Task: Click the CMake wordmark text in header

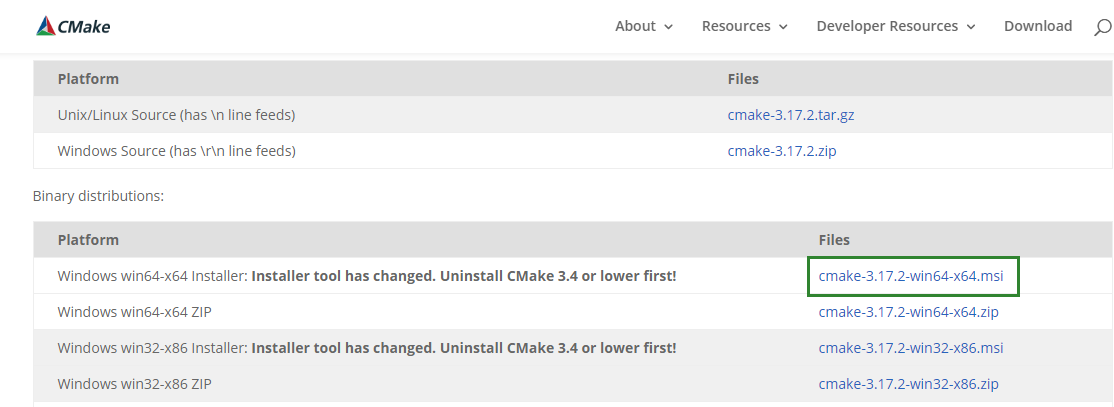Action: coord(84,27)
